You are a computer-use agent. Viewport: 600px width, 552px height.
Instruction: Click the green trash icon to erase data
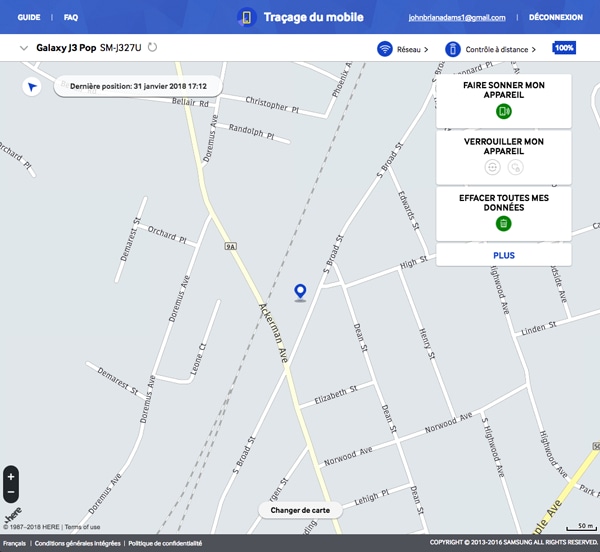coord(504,223)
